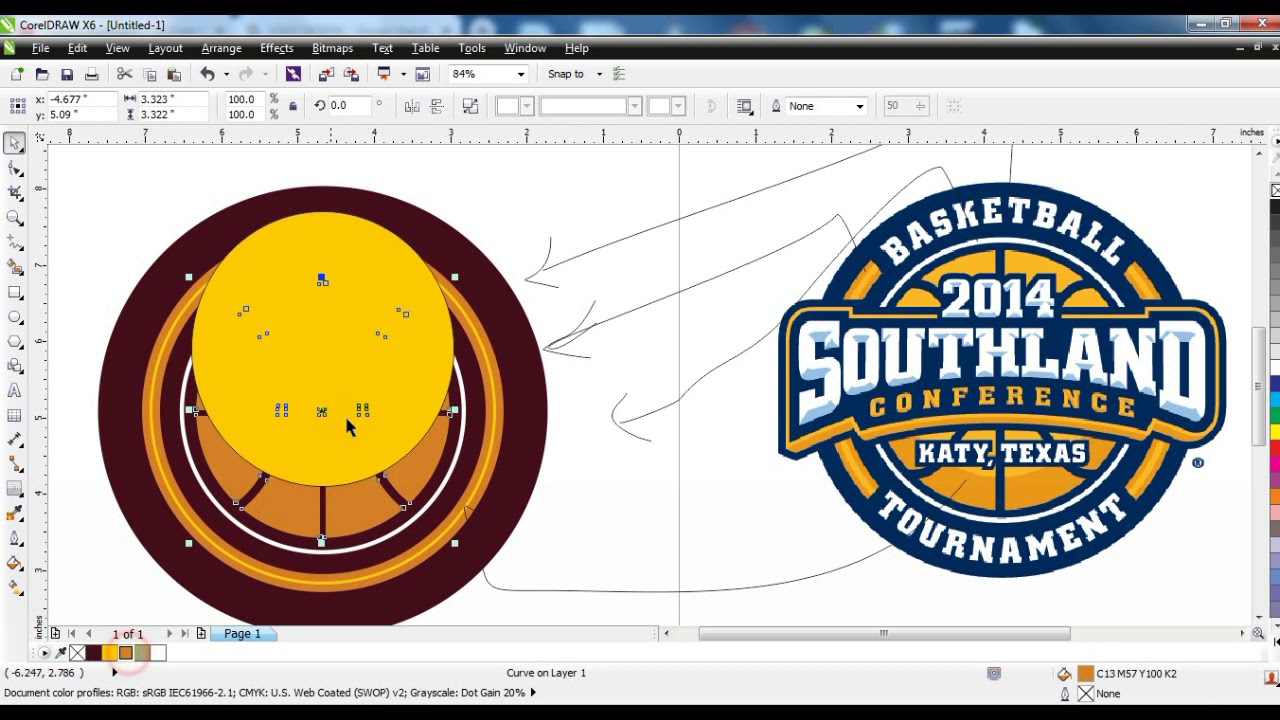Launch Corel CONNECT search content icon
The image size is (1280, 720).
click(293, 74)
